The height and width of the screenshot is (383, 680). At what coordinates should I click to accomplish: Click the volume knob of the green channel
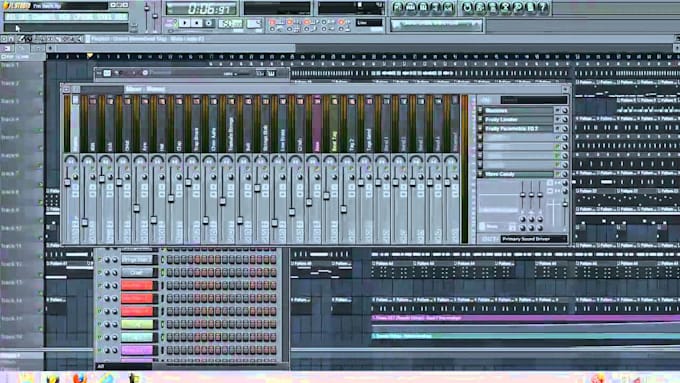click(115, 324)
